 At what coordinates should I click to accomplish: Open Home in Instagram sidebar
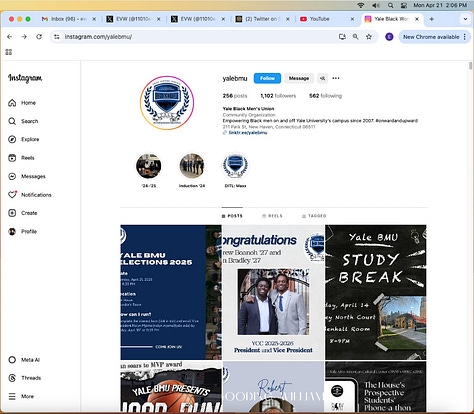[22, 103]
